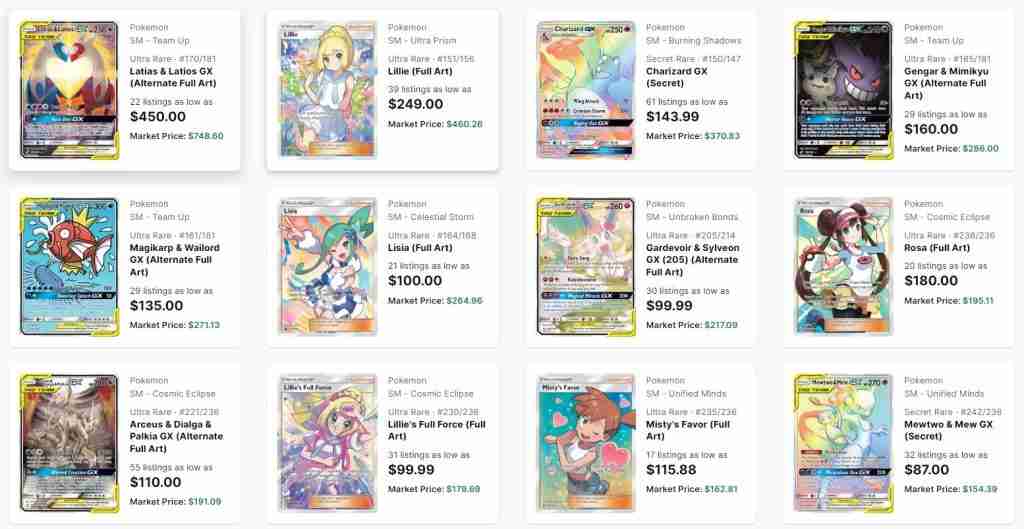Open the Lillie's Full Force card image

(x=327, y=442)
